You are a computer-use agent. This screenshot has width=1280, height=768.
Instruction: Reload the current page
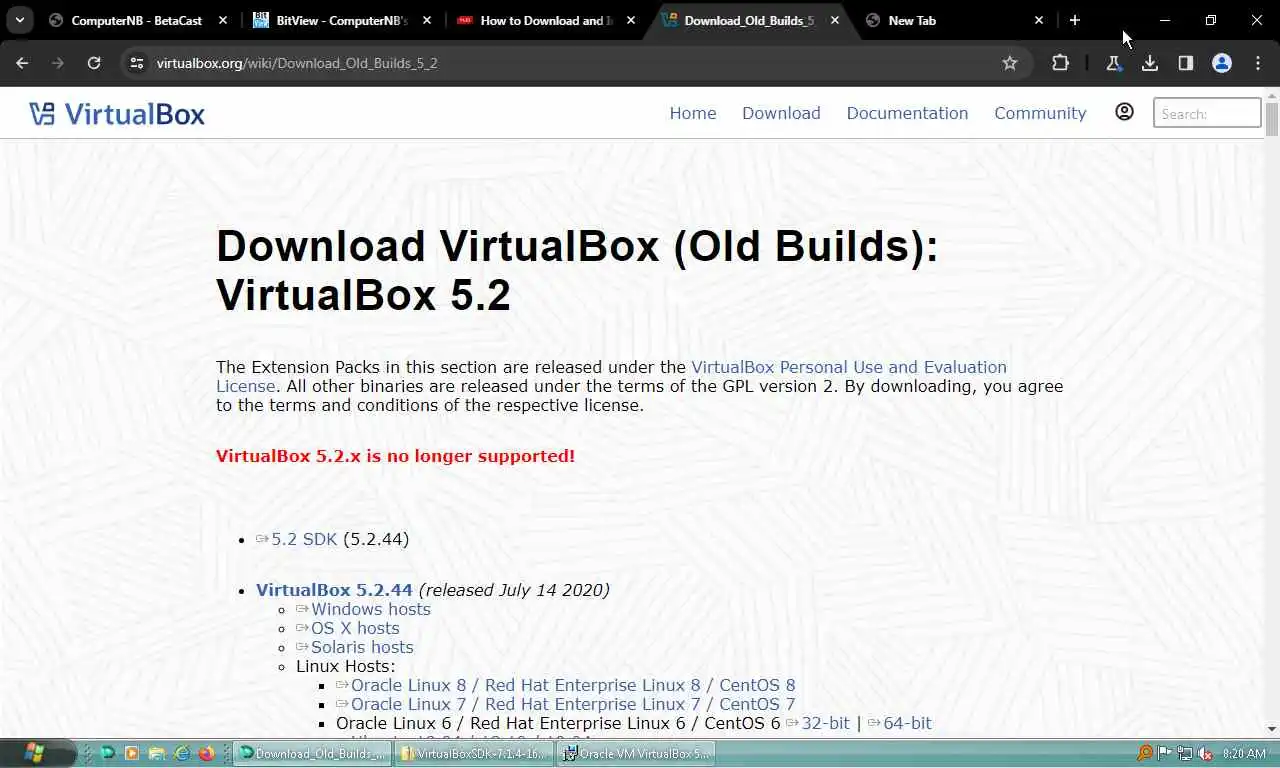94,63
